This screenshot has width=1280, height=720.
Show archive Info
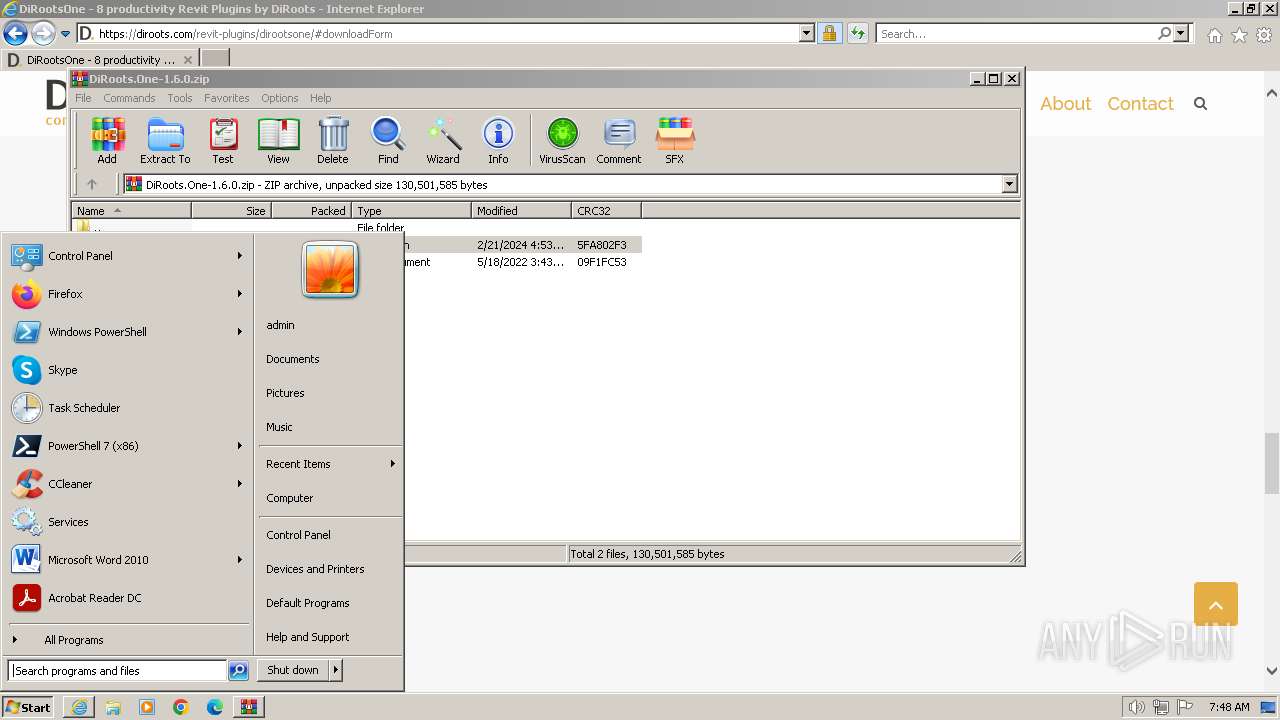click(x=498, y=140)
